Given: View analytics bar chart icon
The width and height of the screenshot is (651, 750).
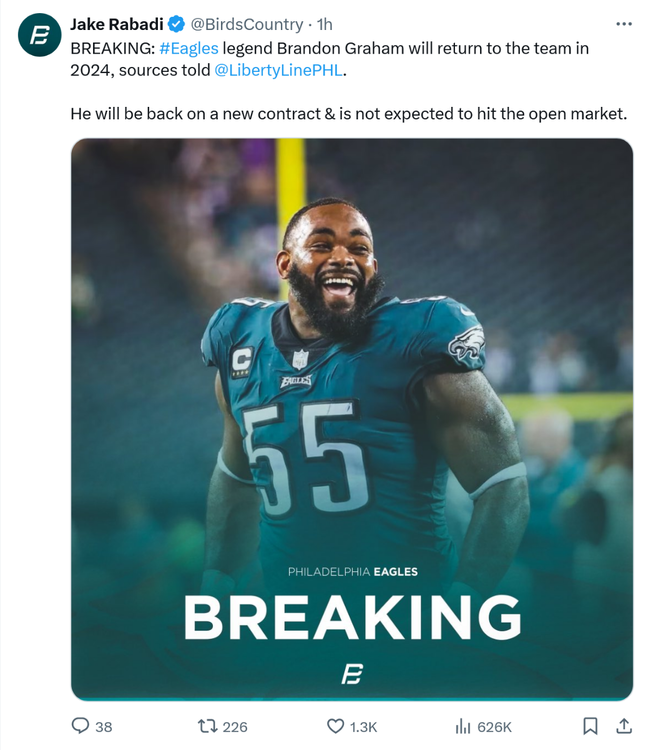Looking at the screenshot, I should (463, 727).
